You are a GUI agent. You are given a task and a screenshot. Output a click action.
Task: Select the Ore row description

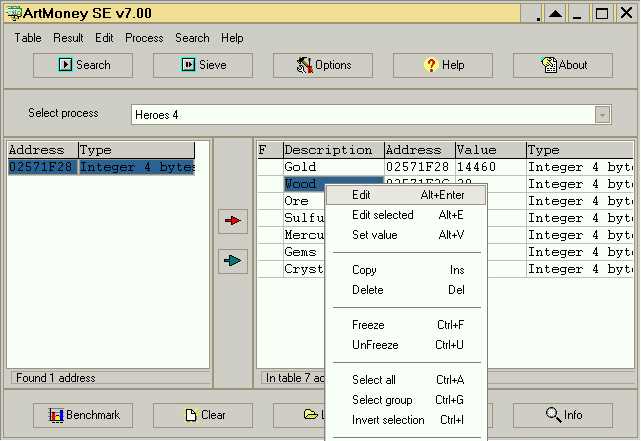(x=304, y=201)
